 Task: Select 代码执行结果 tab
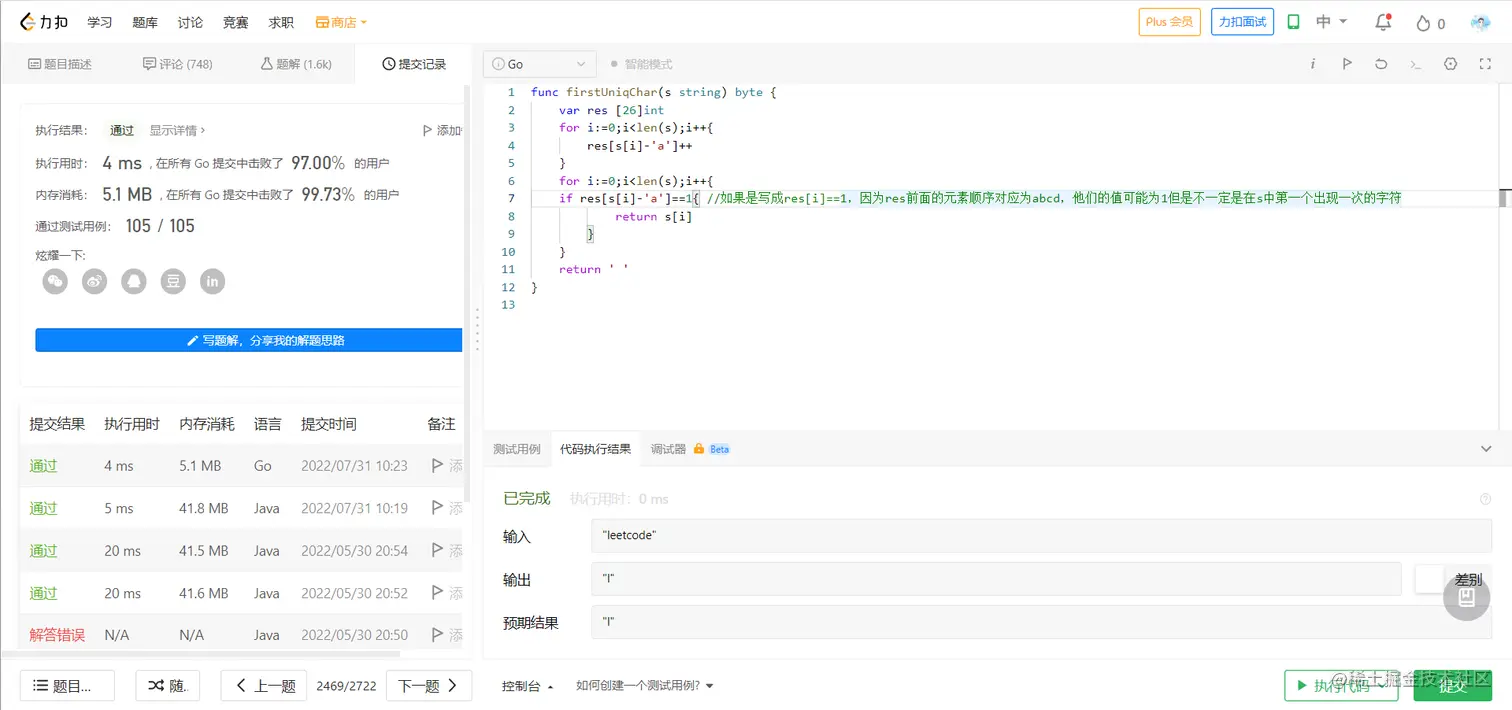coord(596,449)
